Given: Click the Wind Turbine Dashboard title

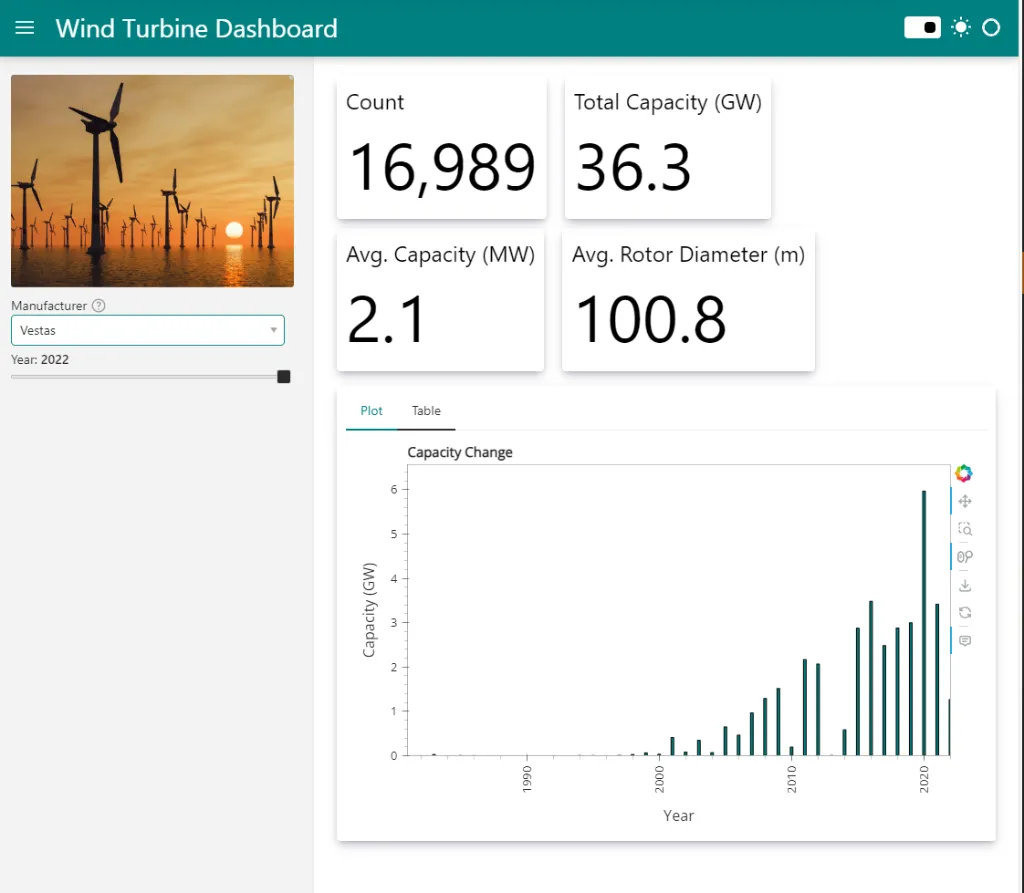Looking at the screenshot, I should [x=196, y=28].
